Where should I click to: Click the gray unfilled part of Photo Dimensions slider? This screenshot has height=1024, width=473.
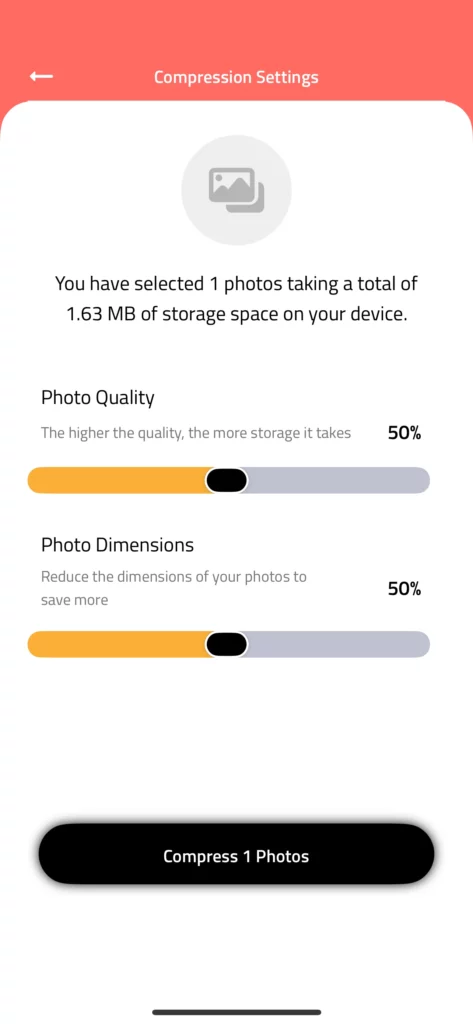pyautogui.click(x=338, y=644)
